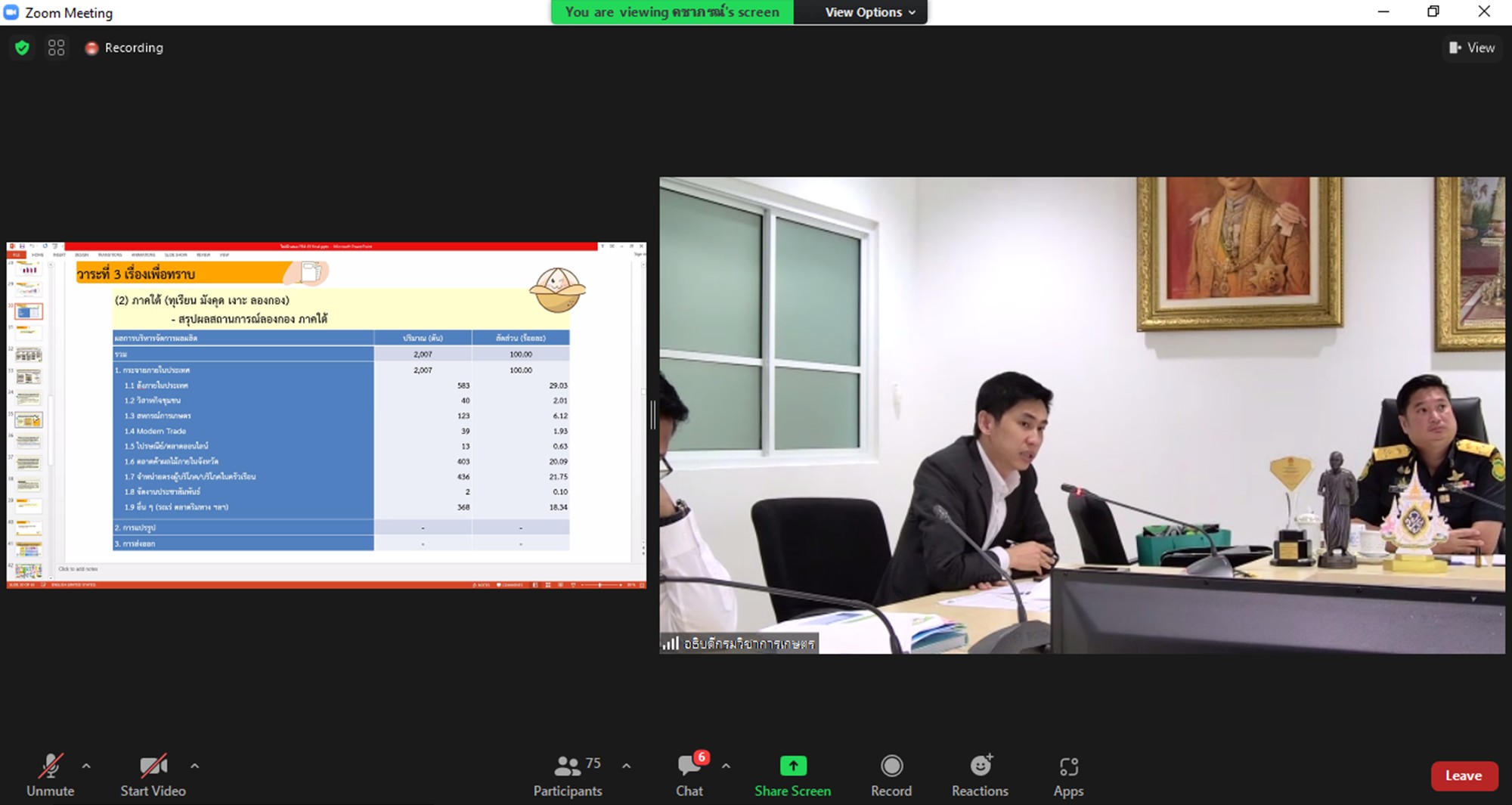The height and width of the screenshot is (805, 1512).
Task: Expand the arrow beside Chat
Action: 726,766
